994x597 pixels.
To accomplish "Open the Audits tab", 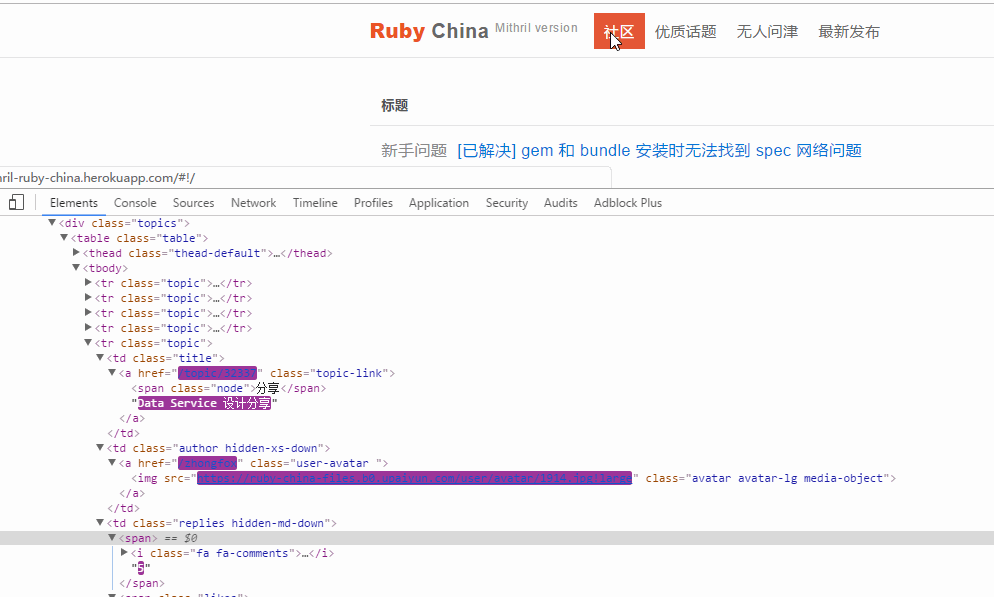I will [x=560, y=203].
